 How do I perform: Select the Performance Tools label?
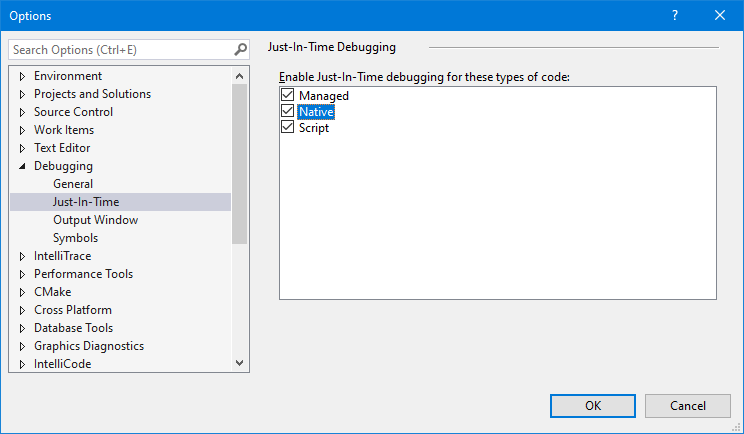click(x=84, y=274)
